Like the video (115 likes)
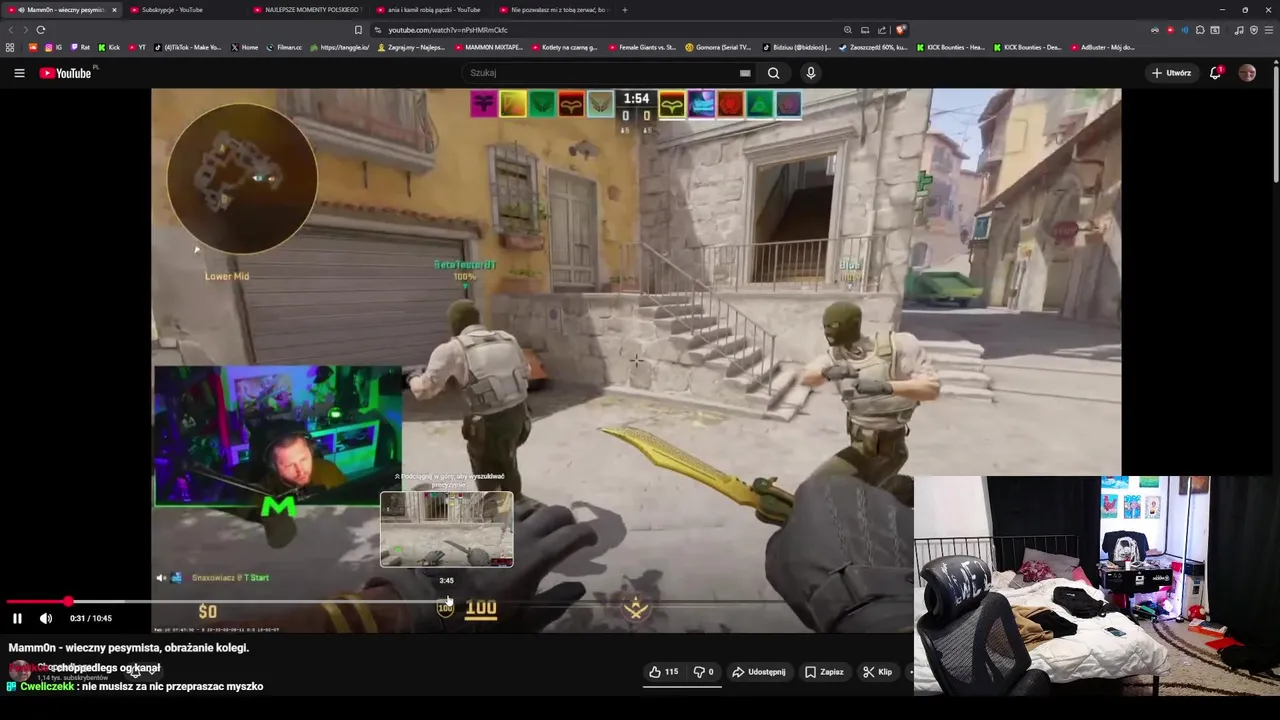This screenshot has width=1280, height=720. [664, 672]
